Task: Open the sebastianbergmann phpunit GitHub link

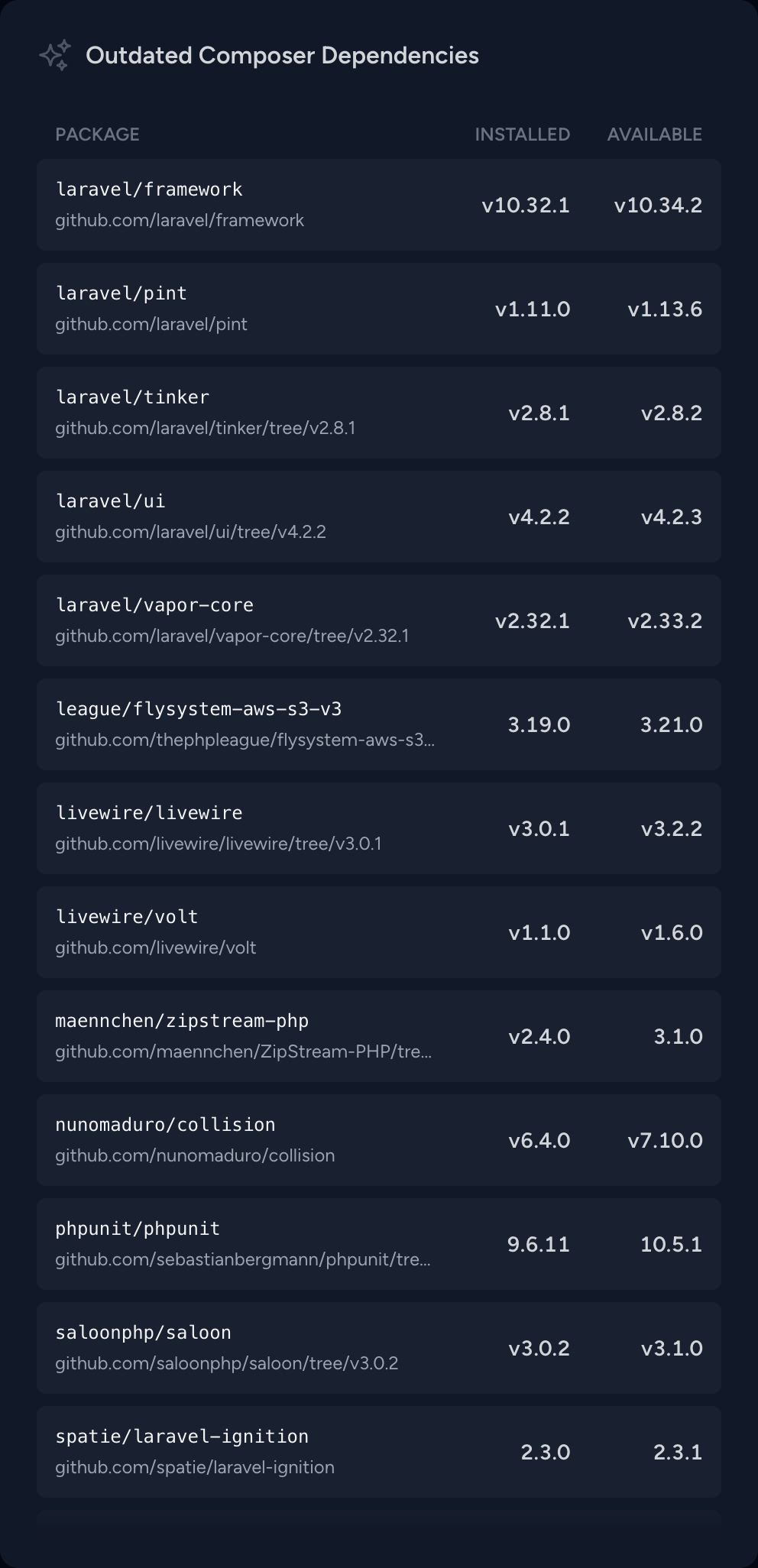Action: 242,1260
